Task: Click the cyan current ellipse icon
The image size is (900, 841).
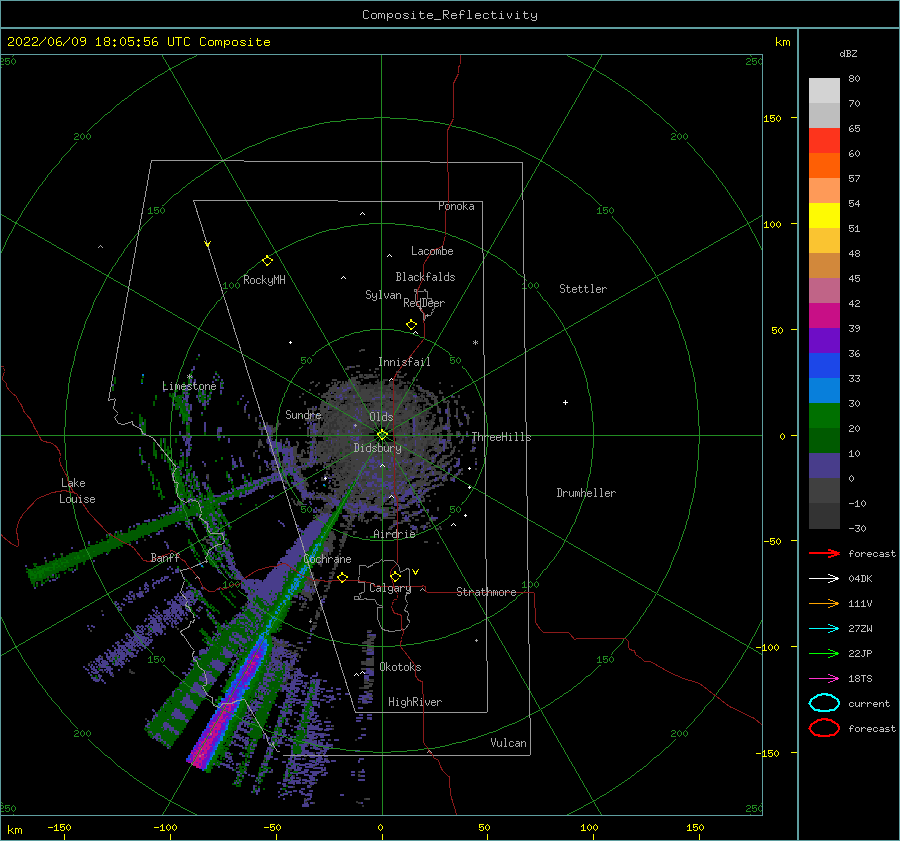Action: (824, 703)
